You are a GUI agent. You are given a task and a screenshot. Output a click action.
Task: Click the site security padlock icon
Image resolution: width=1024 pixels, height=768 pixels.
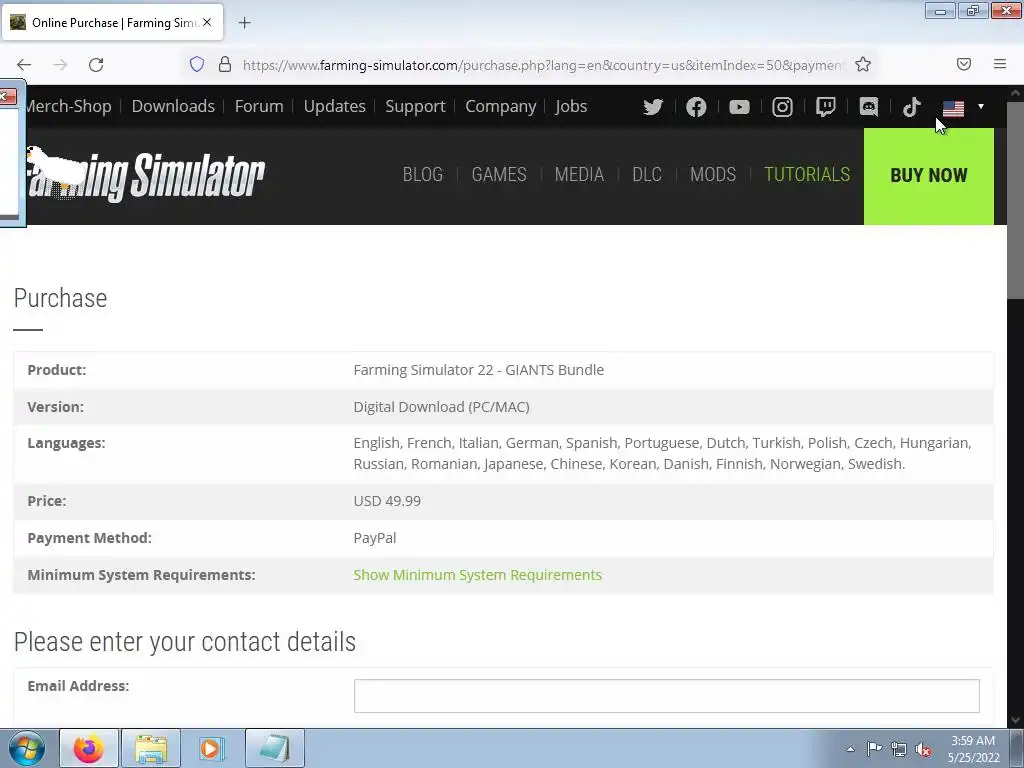[x=225, y=64]
